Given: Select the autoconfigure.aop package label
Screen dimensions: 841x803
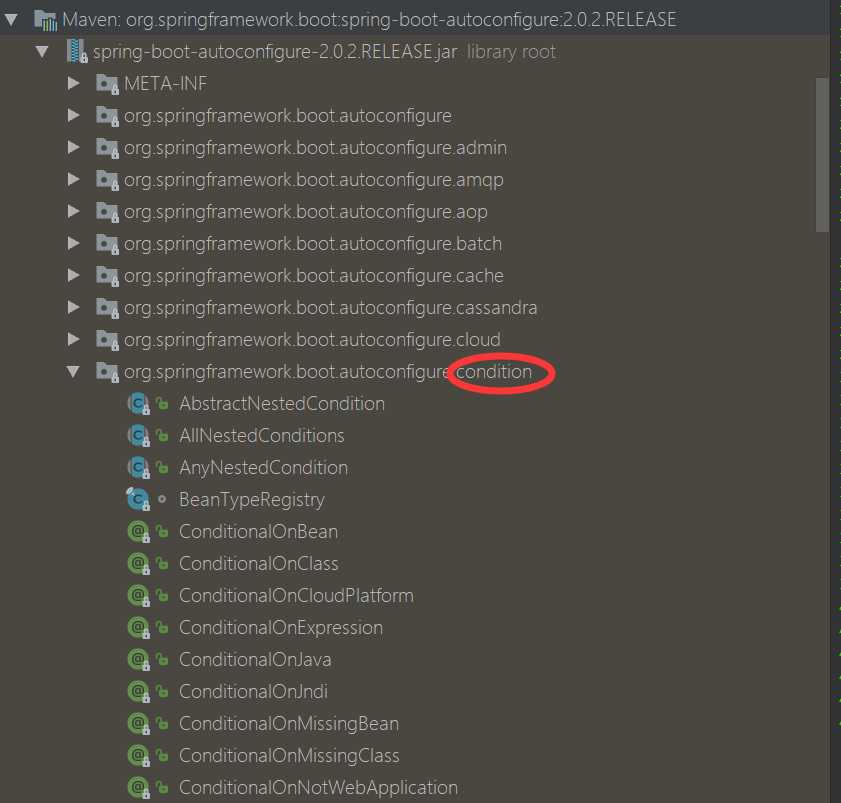Looking at the screenshot, I should point(306,212).
